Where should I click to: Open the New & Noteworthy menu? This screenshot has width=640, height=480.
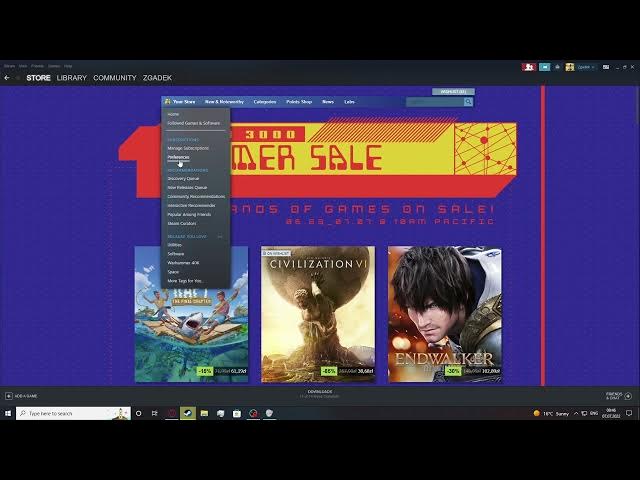[x=224, y=102]
